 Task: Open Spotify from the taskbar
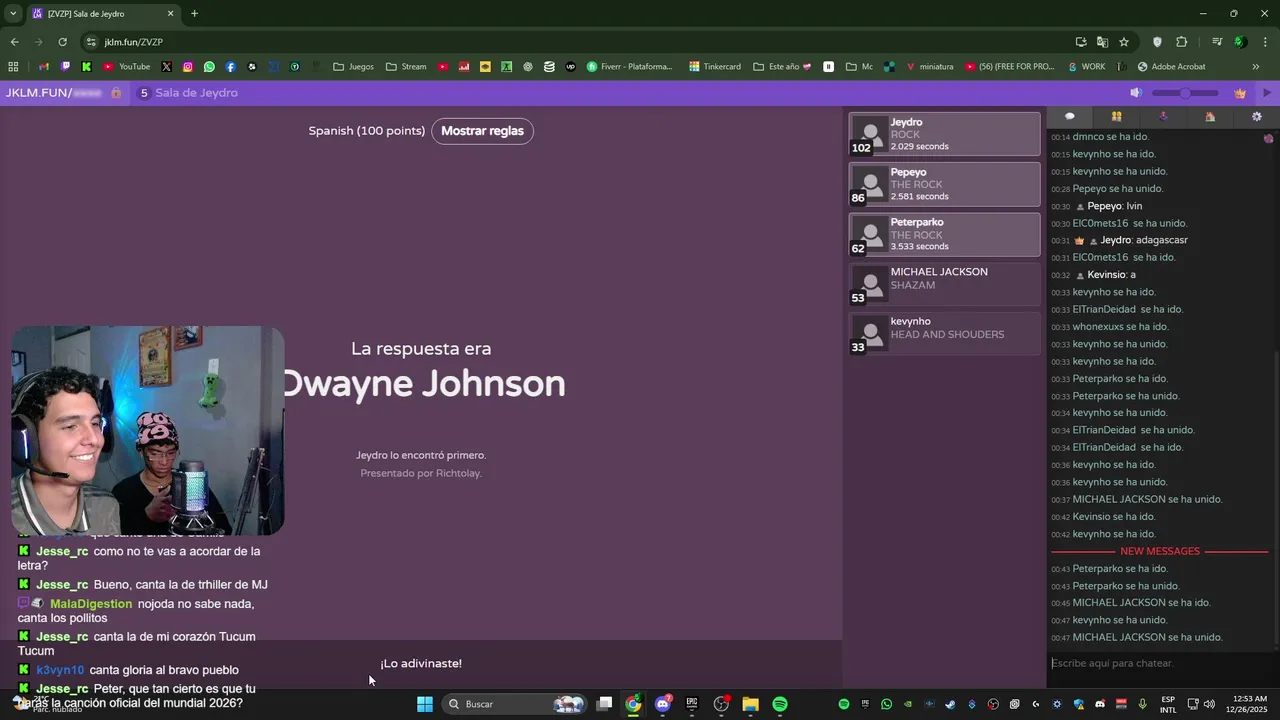pos(780,704)
